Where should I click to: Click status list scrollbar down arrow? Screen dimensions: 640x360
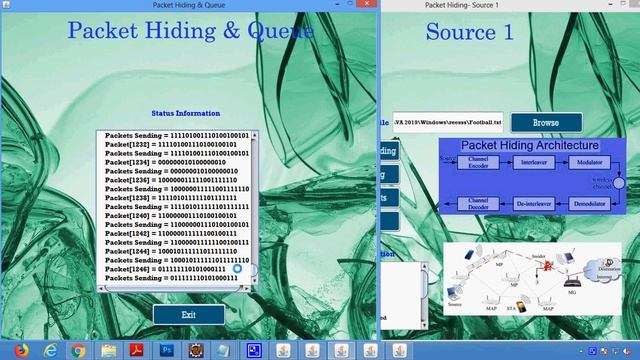(255, 281)
